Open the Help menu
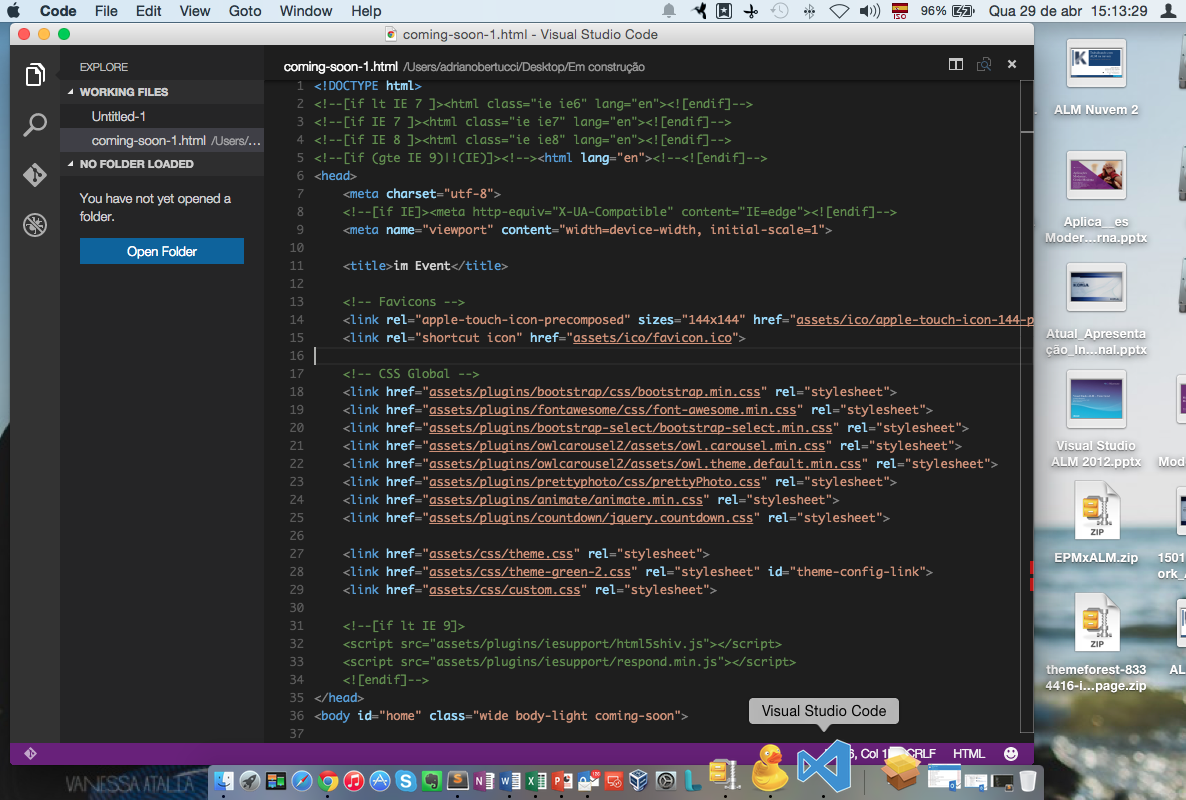 366,11
